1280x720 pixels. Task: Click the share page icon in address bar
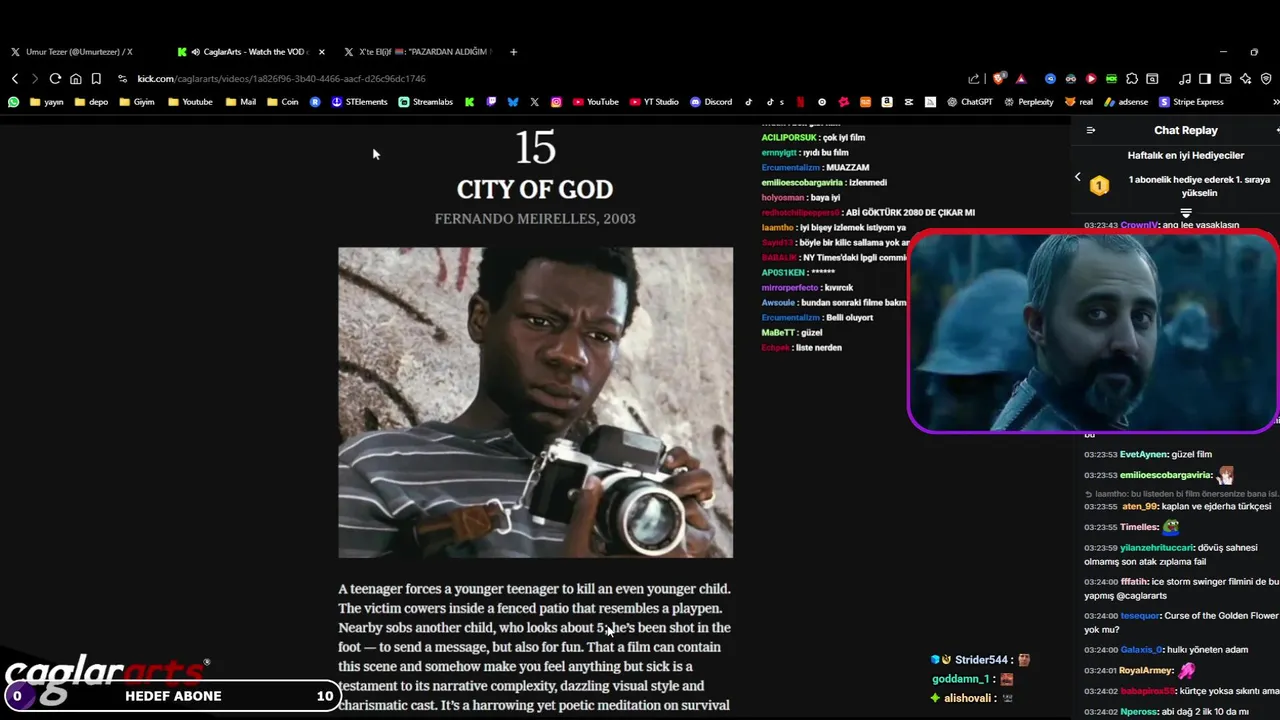974,78
